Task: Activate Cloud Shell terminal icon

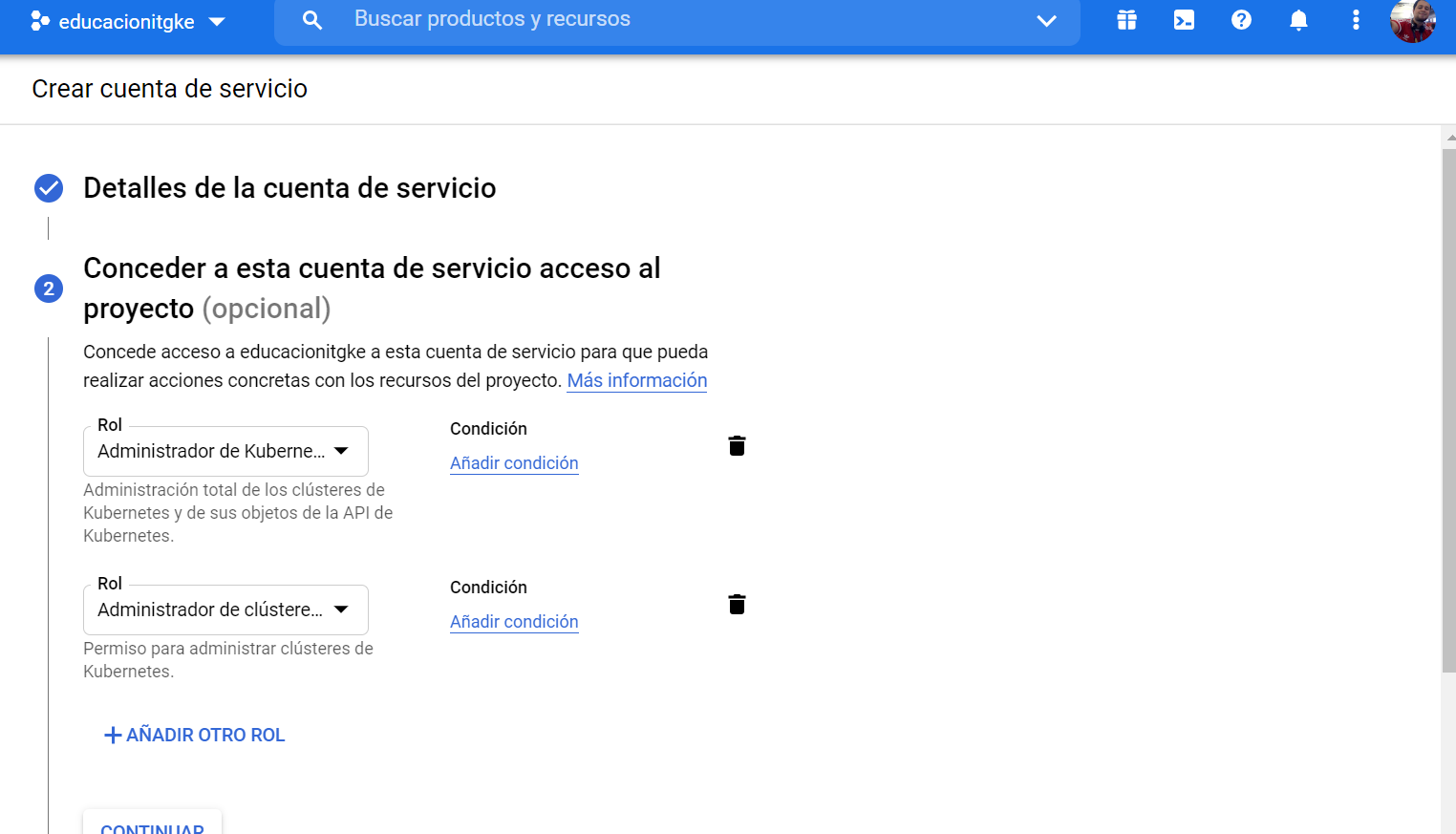Action: coord(1184,20)
